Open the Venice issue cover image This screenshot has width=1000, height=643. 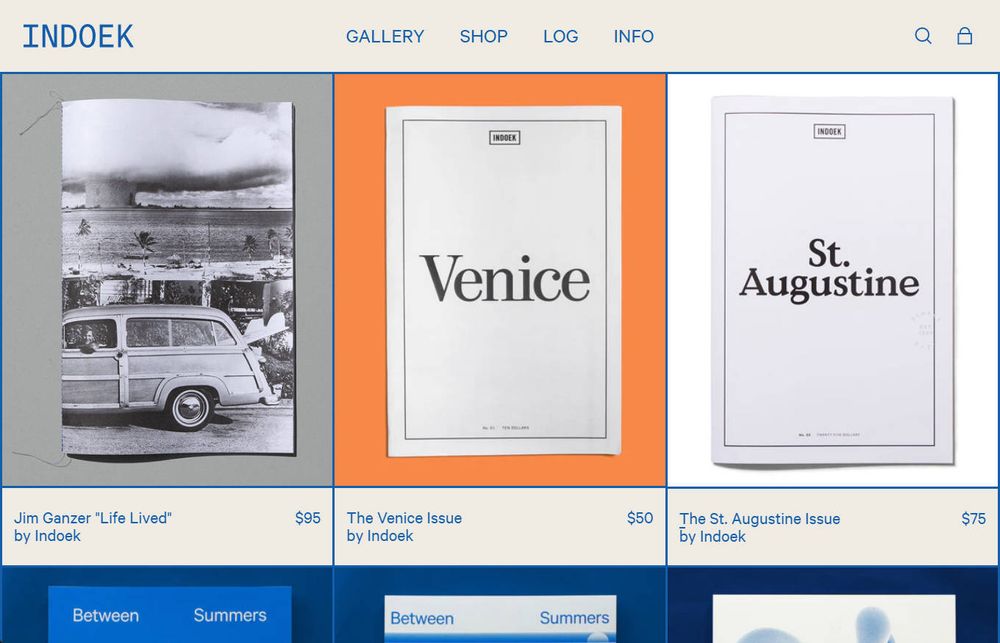[500, 280]
